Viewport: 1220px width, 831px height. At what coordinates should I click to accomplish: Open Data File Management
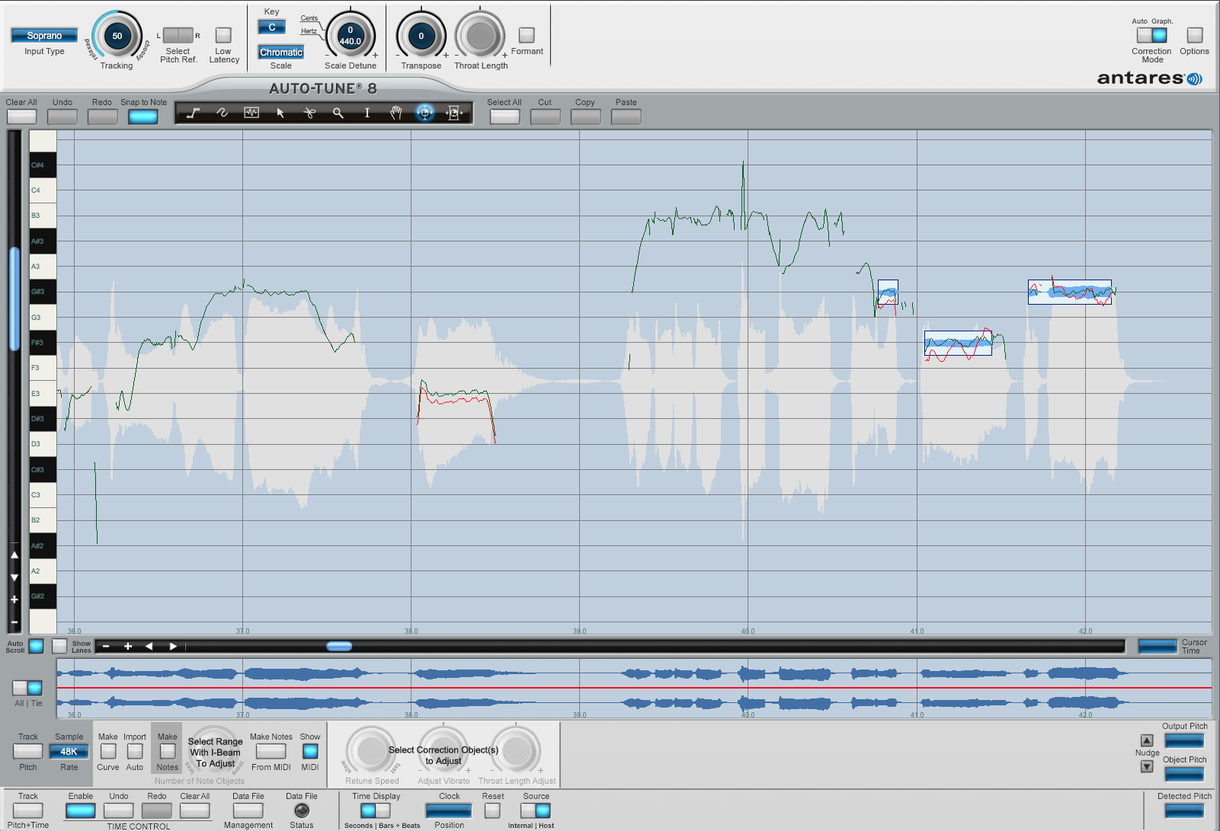pos(248,810)
